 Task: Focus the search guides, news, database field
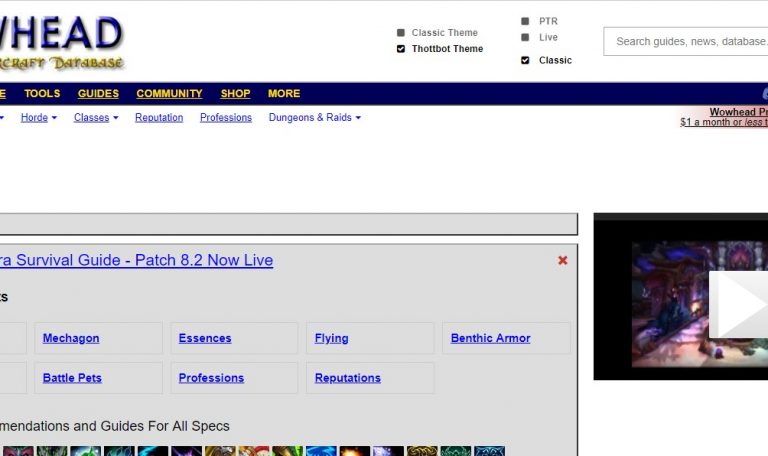688,42
